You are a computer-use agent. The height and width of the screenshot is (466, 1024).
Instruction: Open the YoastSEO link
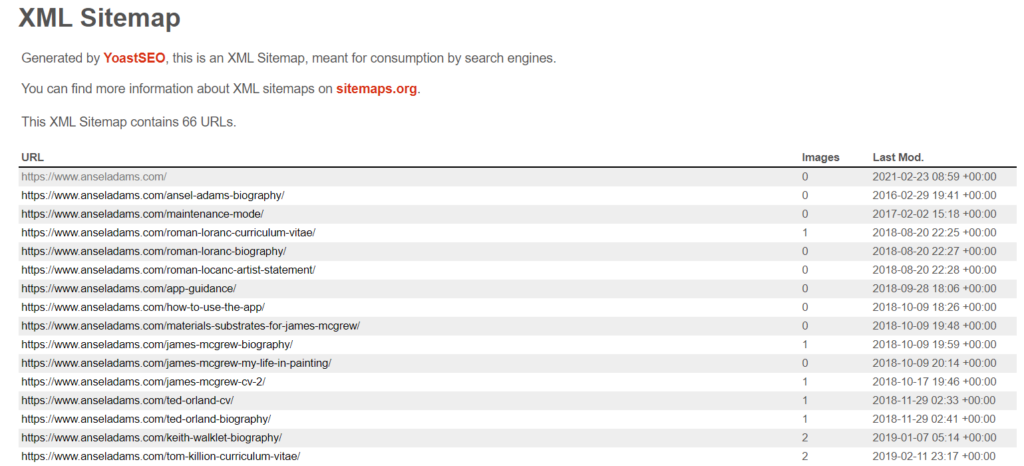[x=134, y=58]
